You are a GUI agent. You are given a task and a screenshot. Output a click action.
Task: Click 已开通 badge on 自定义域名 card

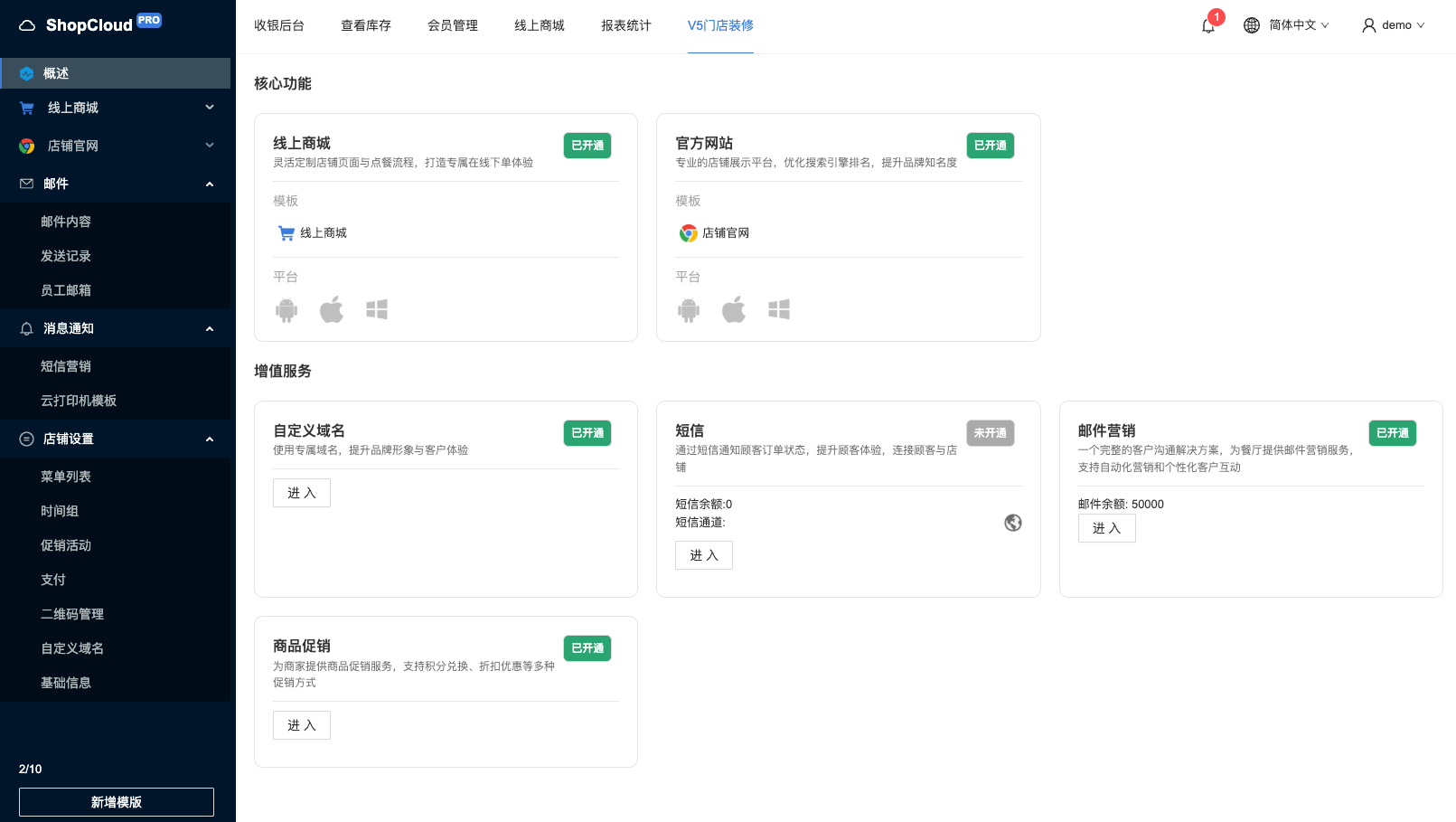(x=587, y=433)
